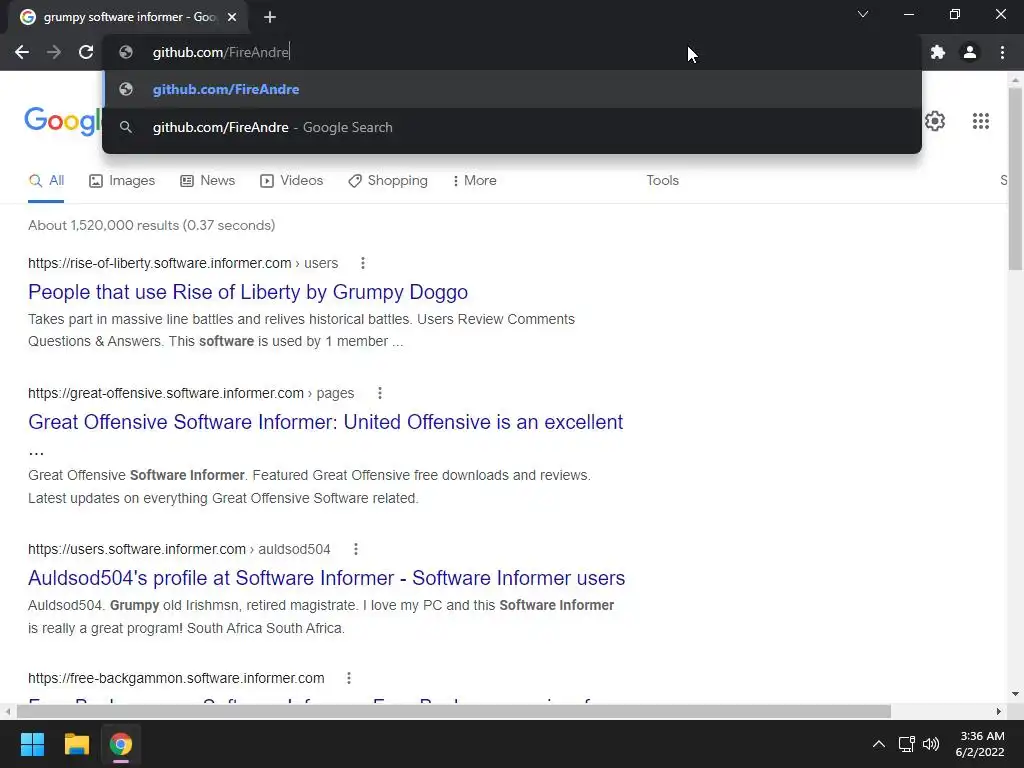The image size is (1024, 768).
Task: Open Great Offensive Software Informer result
Action: pos(325,422)
